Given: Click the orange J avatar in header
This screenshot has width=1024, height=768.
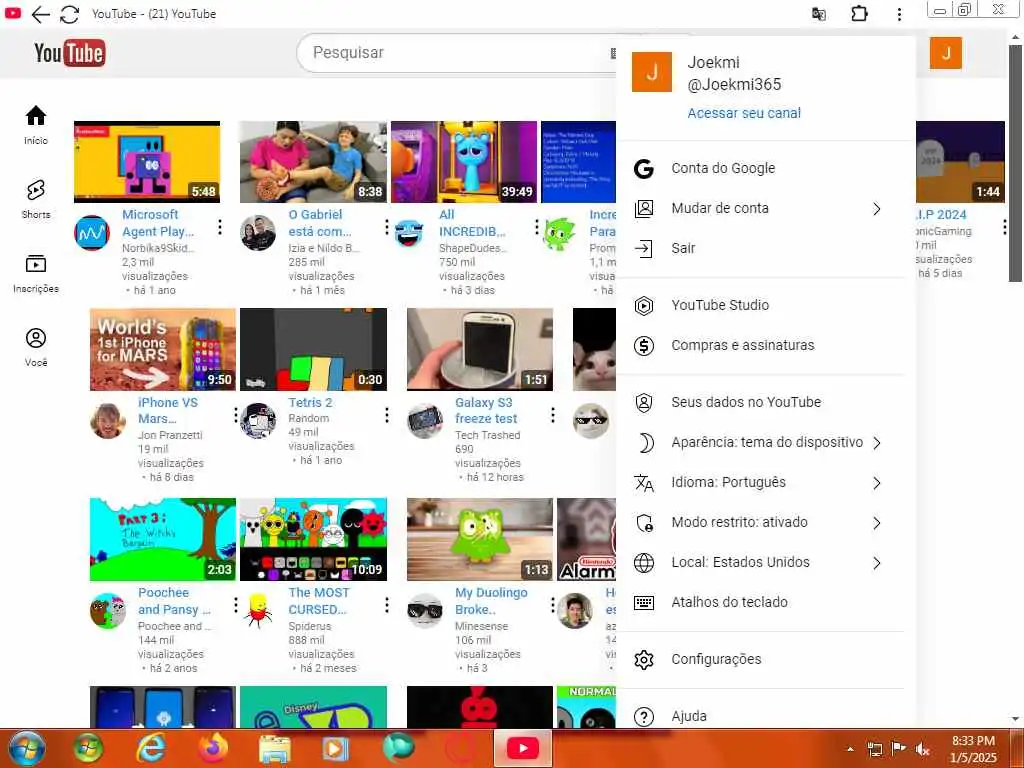Looking at the screenshot, I should [x=946, y=53].
